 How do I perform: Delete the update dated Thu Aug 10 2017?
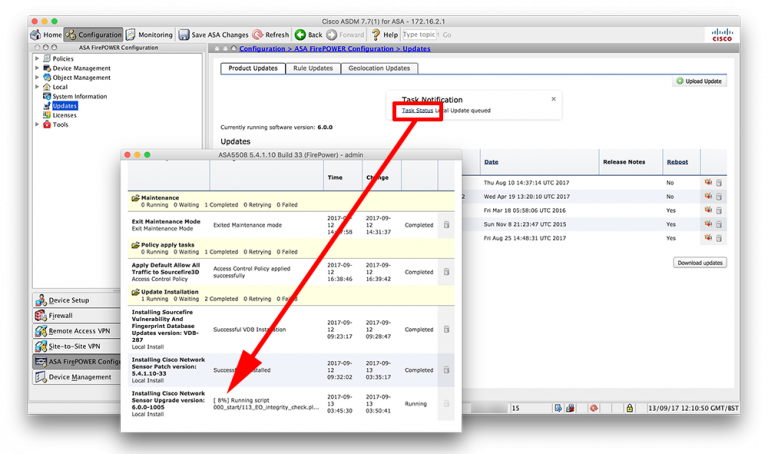click(719, 183)
